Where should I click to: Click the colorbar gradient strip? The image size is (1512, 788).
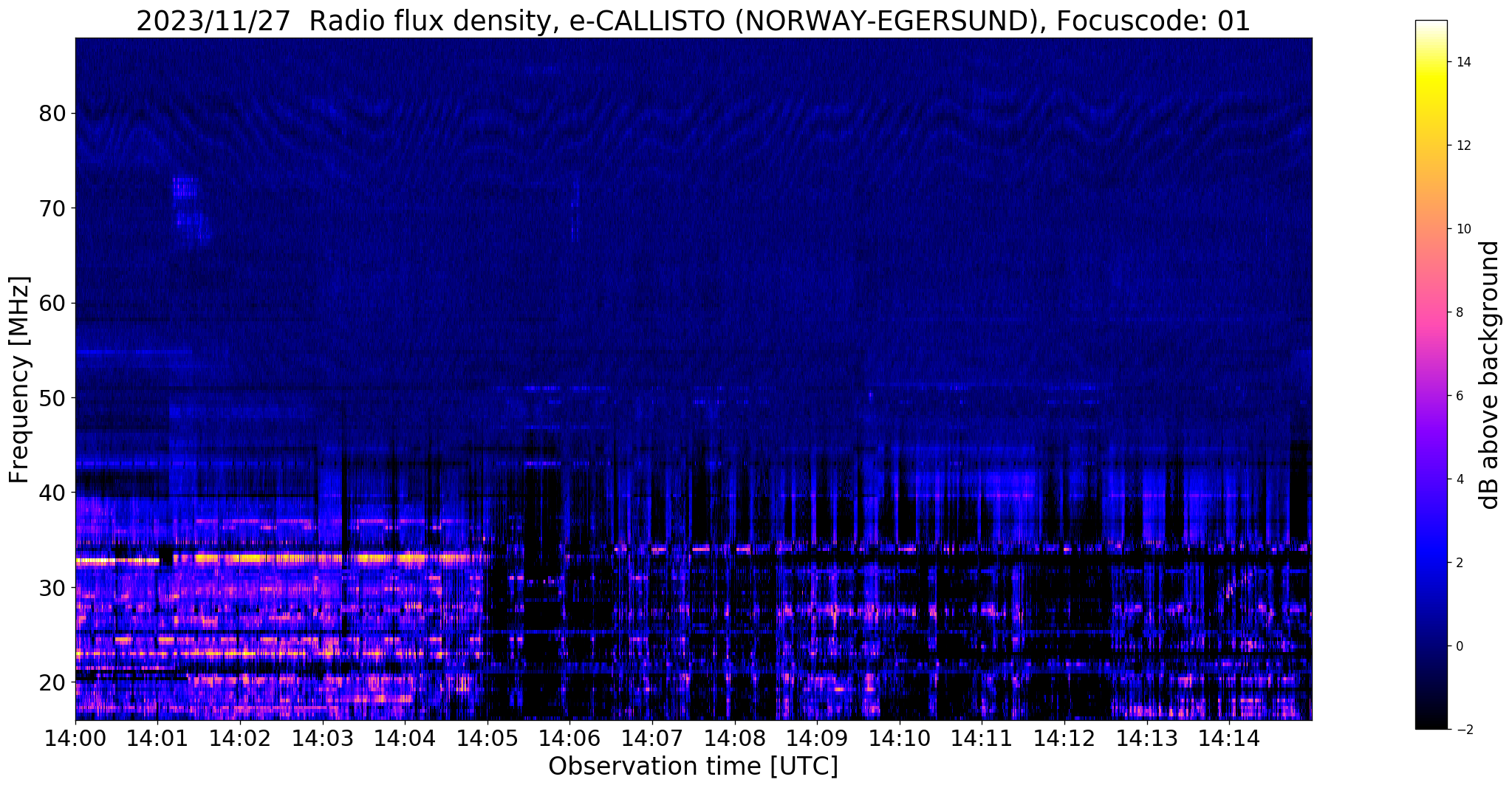[x=1431, y=375]
